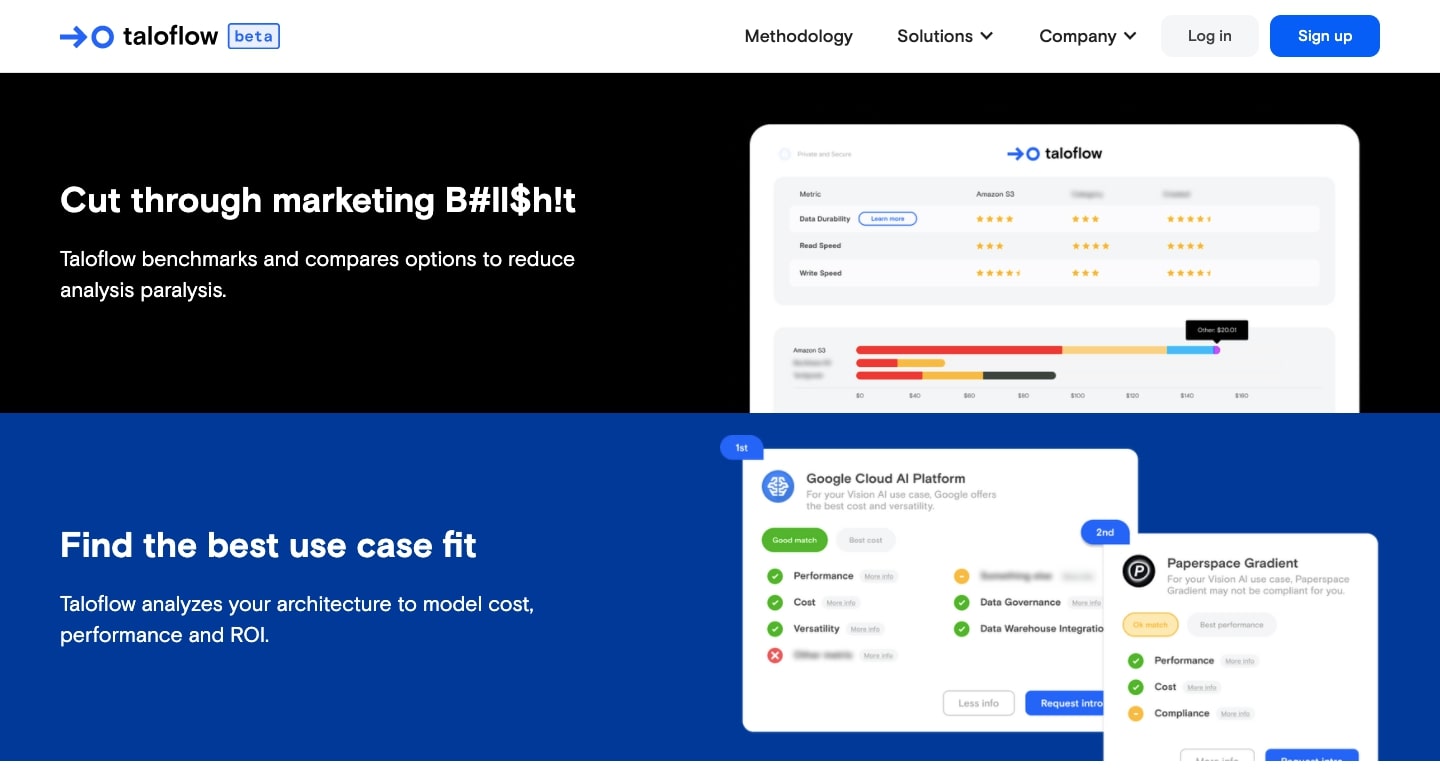Click More info next to Google Performance

pyautogui.click(x=879, y=577)
